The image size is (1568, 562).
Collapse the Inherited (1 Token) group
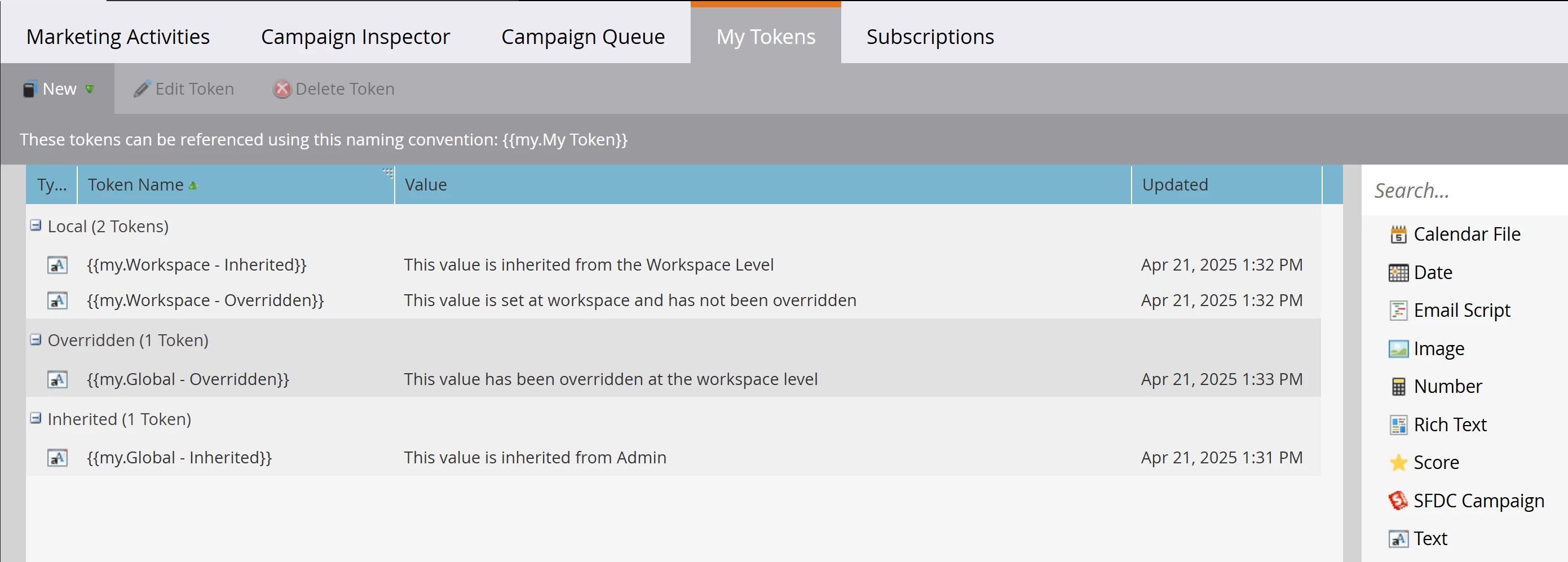click(36, 418)
